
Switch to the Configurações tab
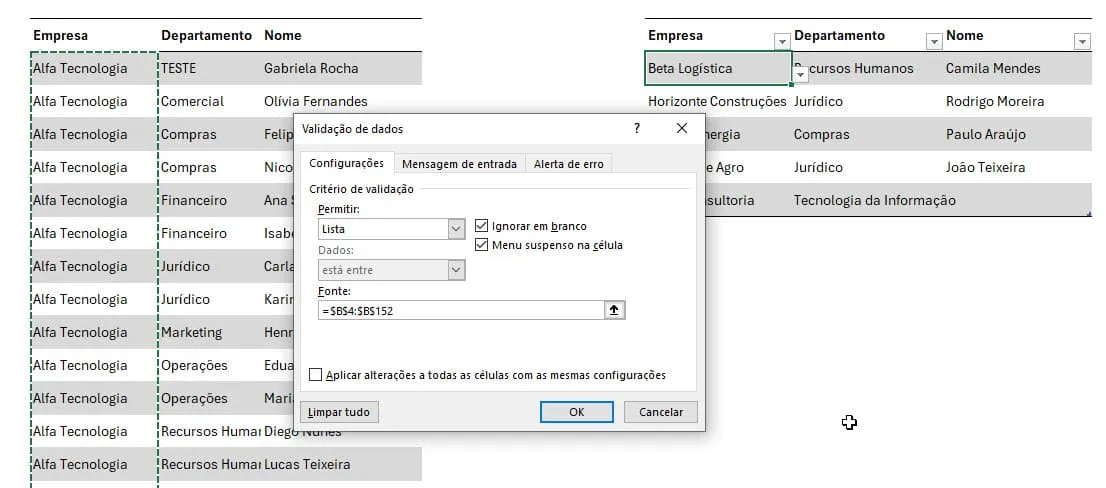coord(346,164)
